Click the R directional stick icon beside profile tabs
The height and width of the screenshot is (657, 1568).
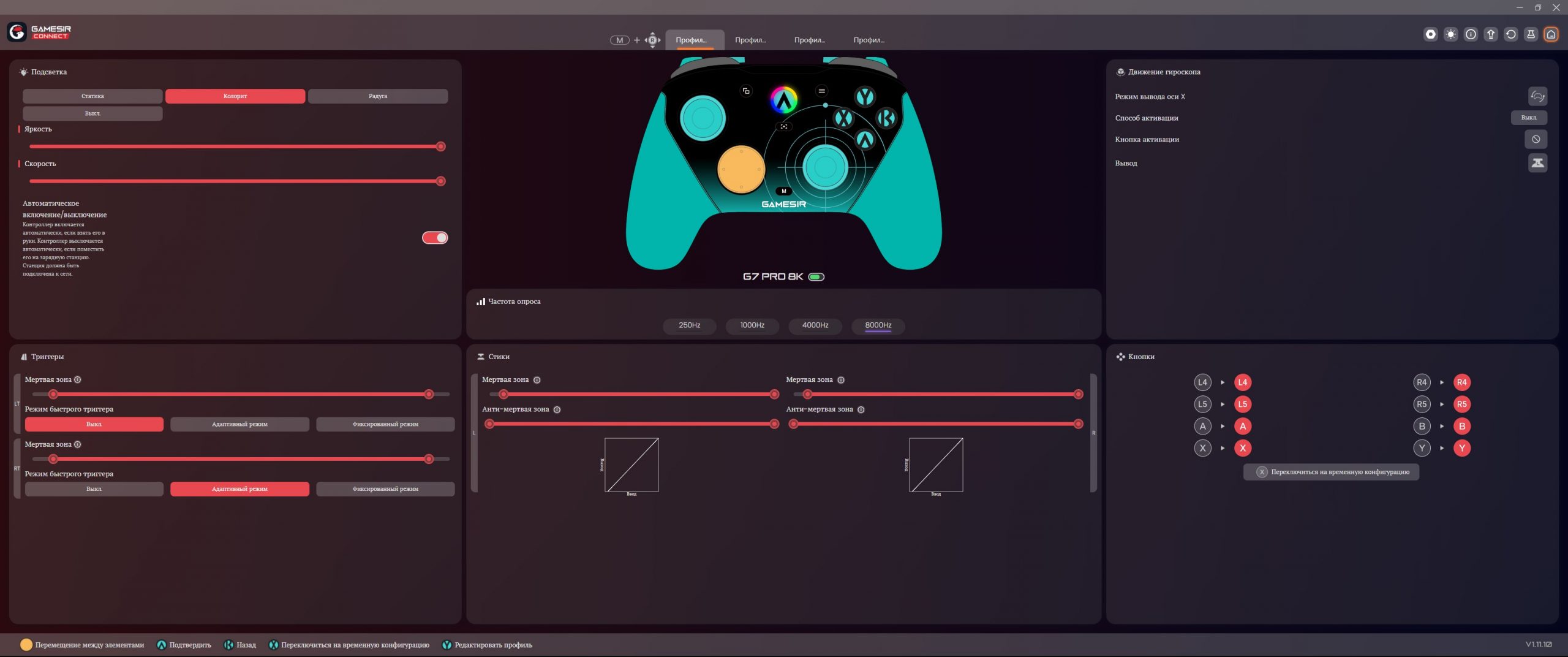pos(652,40)
